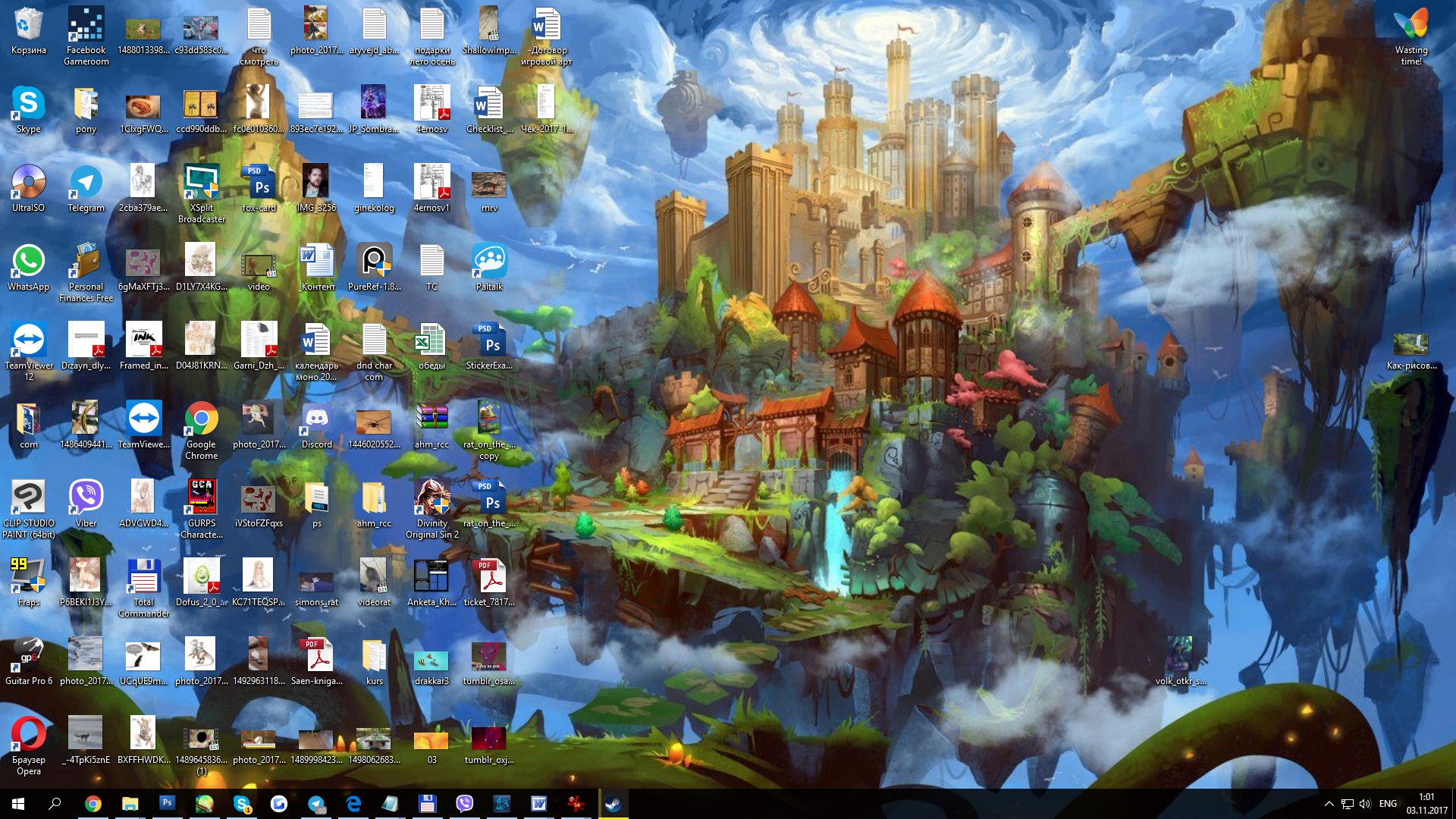
Task: Open the clock showing 1:01
Action: (x=1426, y=804)
